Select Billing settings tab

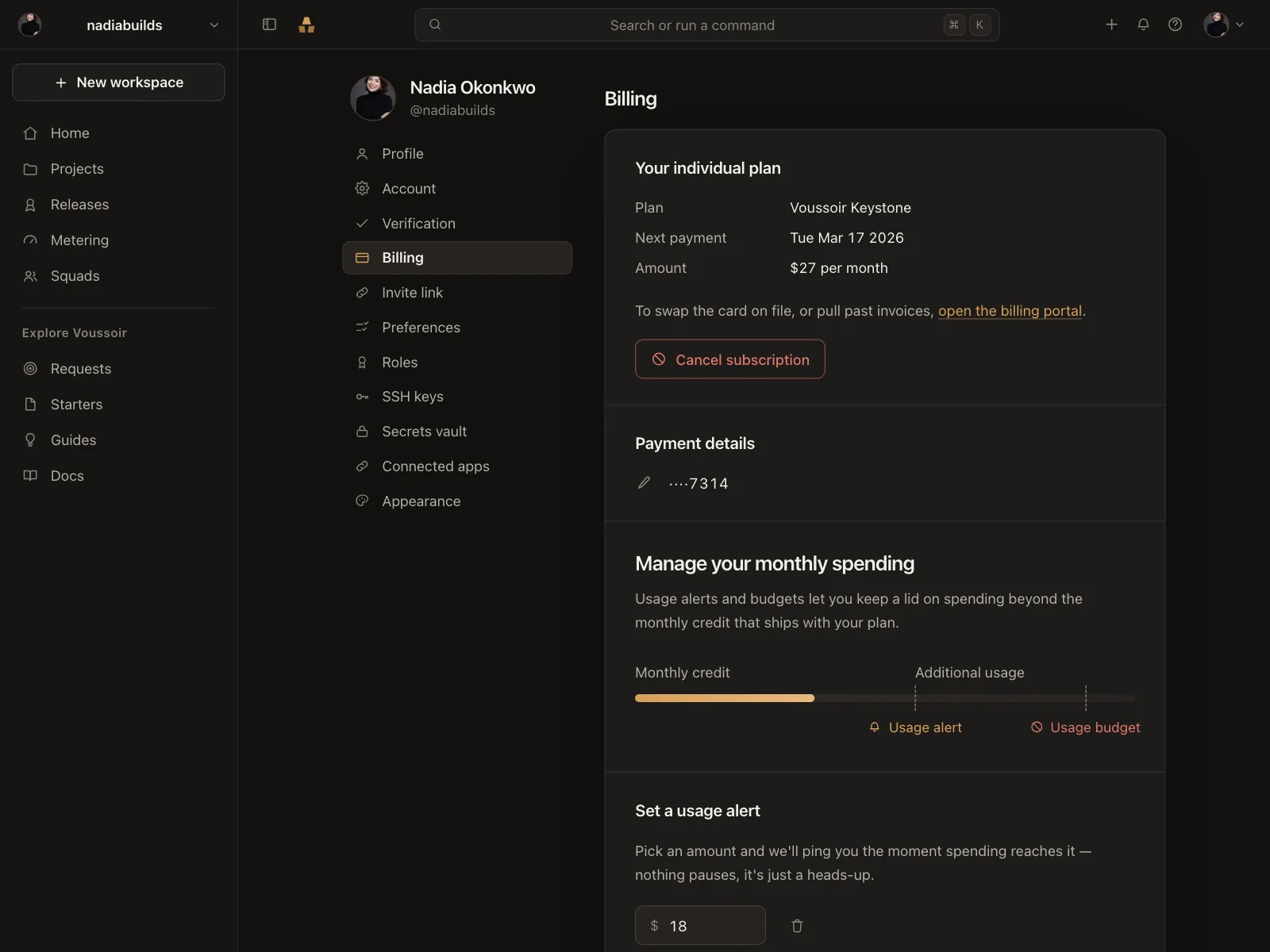tap(457, 258)
